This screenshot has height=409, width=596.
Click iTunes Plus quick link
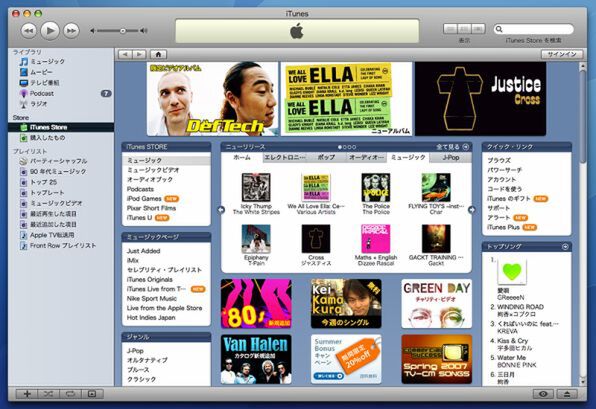[x=503, y=227]
